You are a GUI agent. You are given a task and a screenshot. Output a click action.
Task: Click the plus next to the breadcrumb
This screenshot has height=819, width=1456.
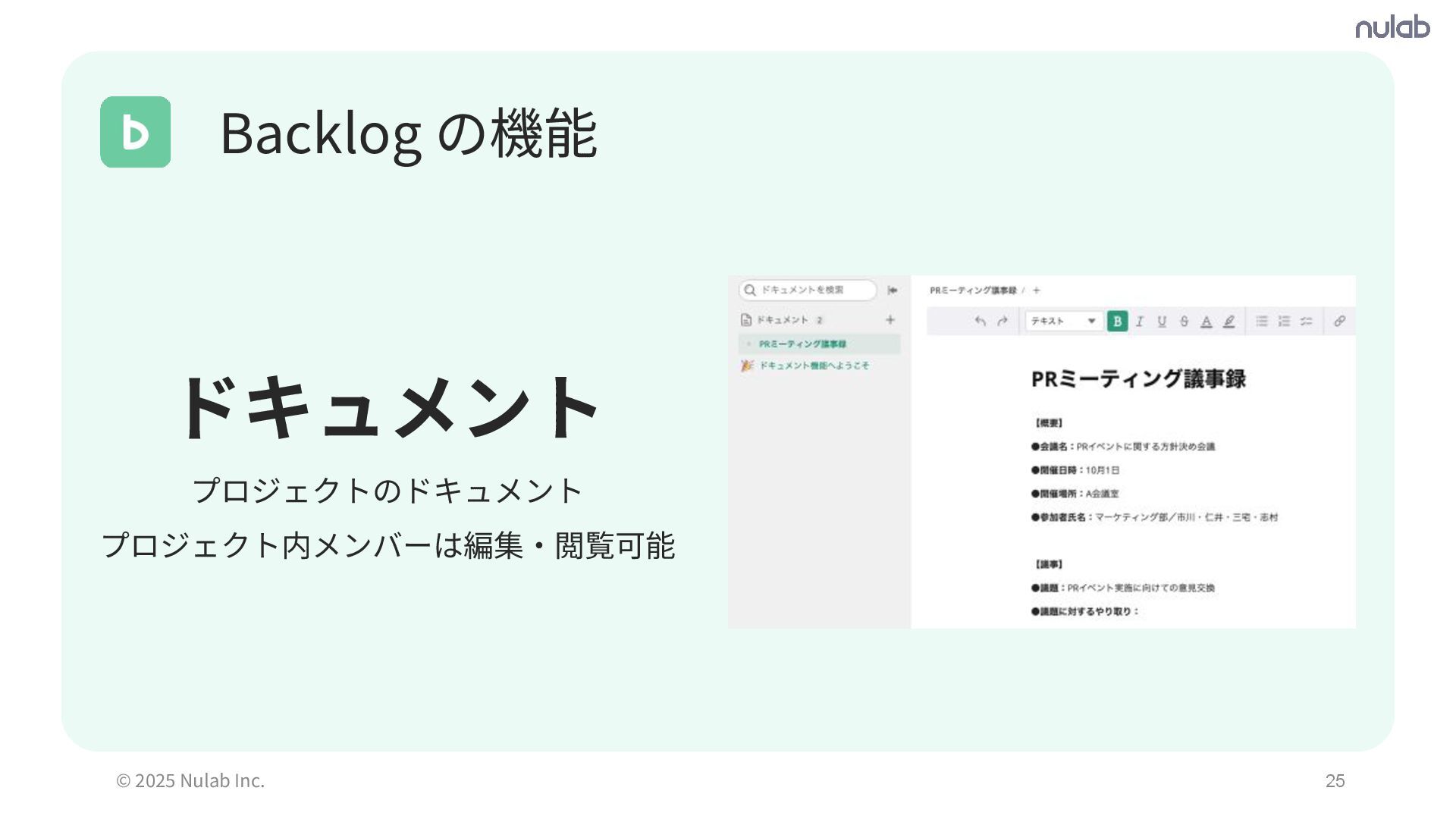tap(1037, 290)
